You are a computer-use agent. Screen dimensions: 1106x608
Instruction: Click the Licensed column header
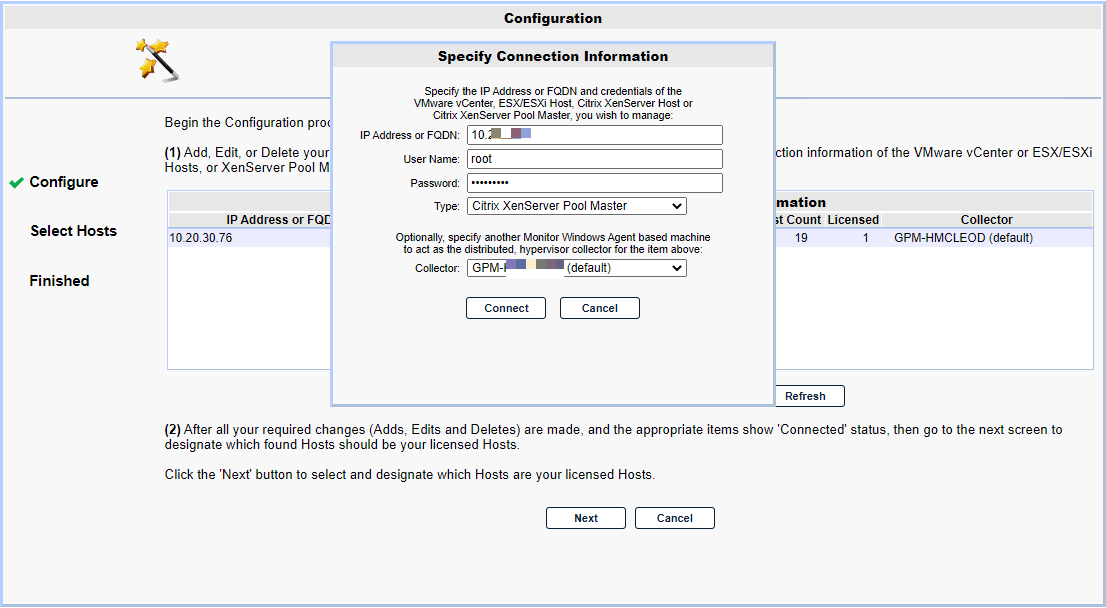853,220
